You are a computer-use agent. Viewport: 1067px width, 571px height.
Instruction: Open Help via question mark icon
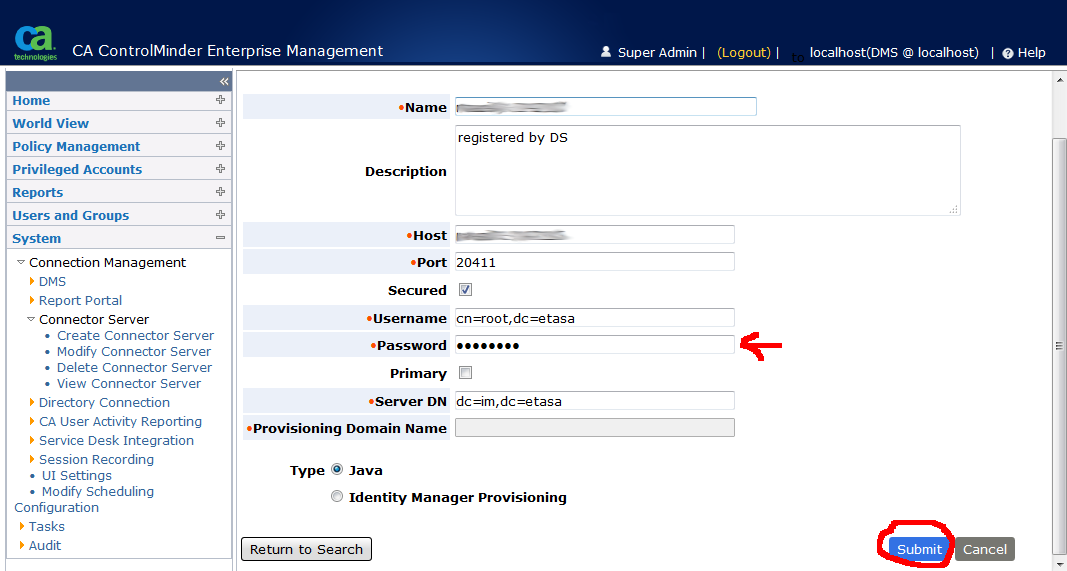point(1008,53)
